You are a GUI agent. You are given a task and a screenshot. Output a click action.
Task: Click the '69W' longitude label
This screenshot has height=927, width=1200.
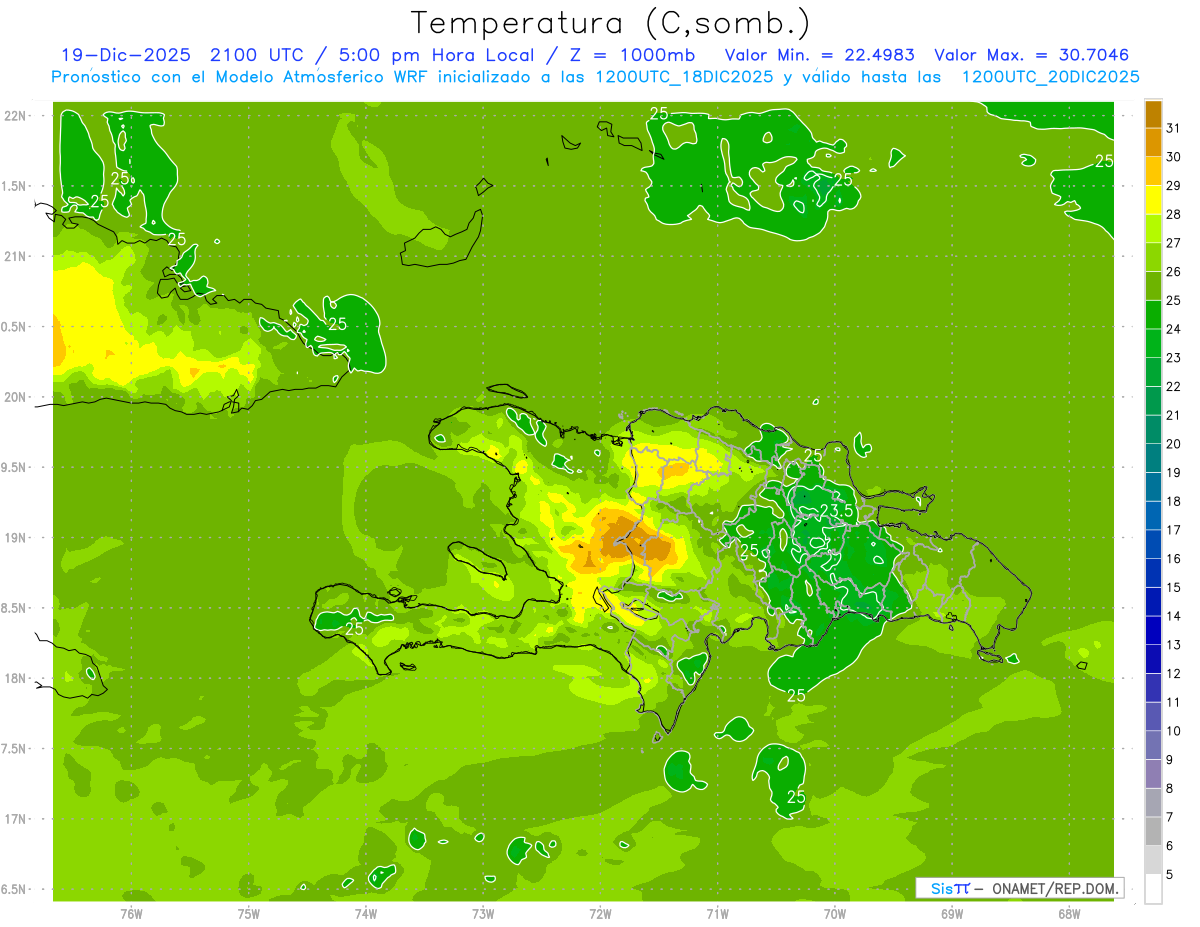point(952,914)
